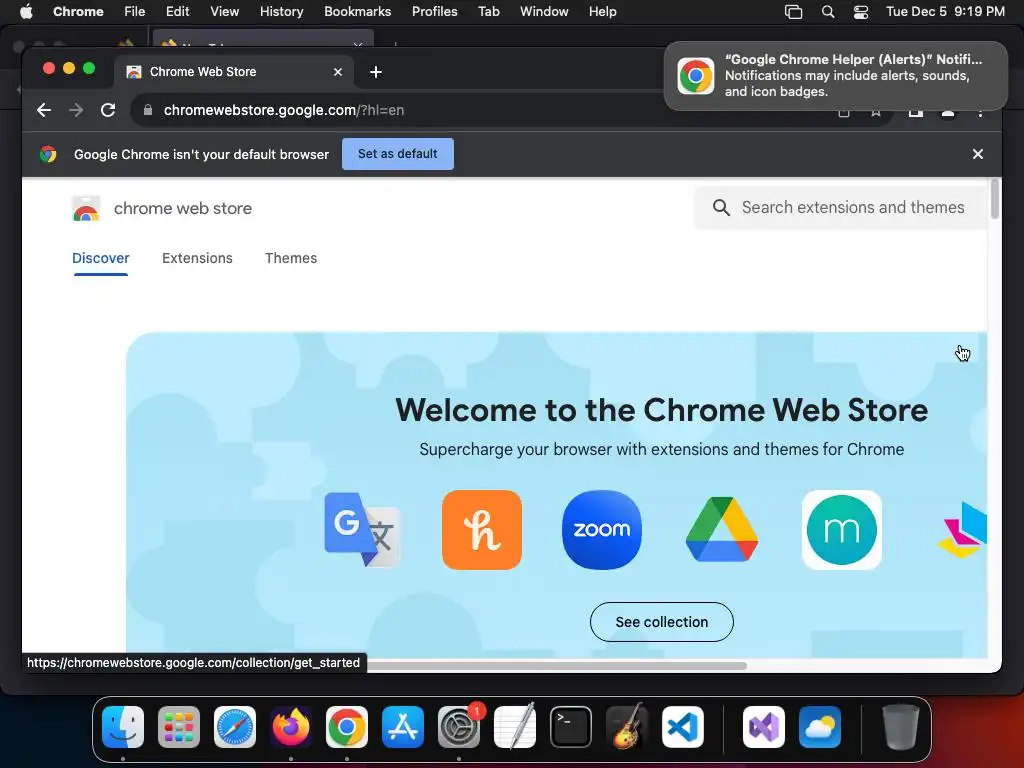Image resolution: width=1024 pixels, height=768 pixels.
Task: Click the chrome web store title text
Action: (183, 209)
